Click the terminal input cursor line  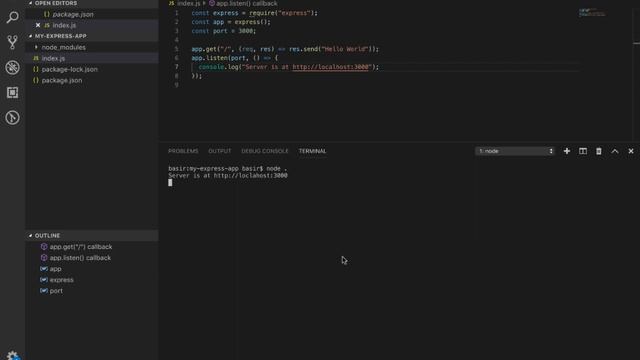pyautogui.click(x=170, y=182)
